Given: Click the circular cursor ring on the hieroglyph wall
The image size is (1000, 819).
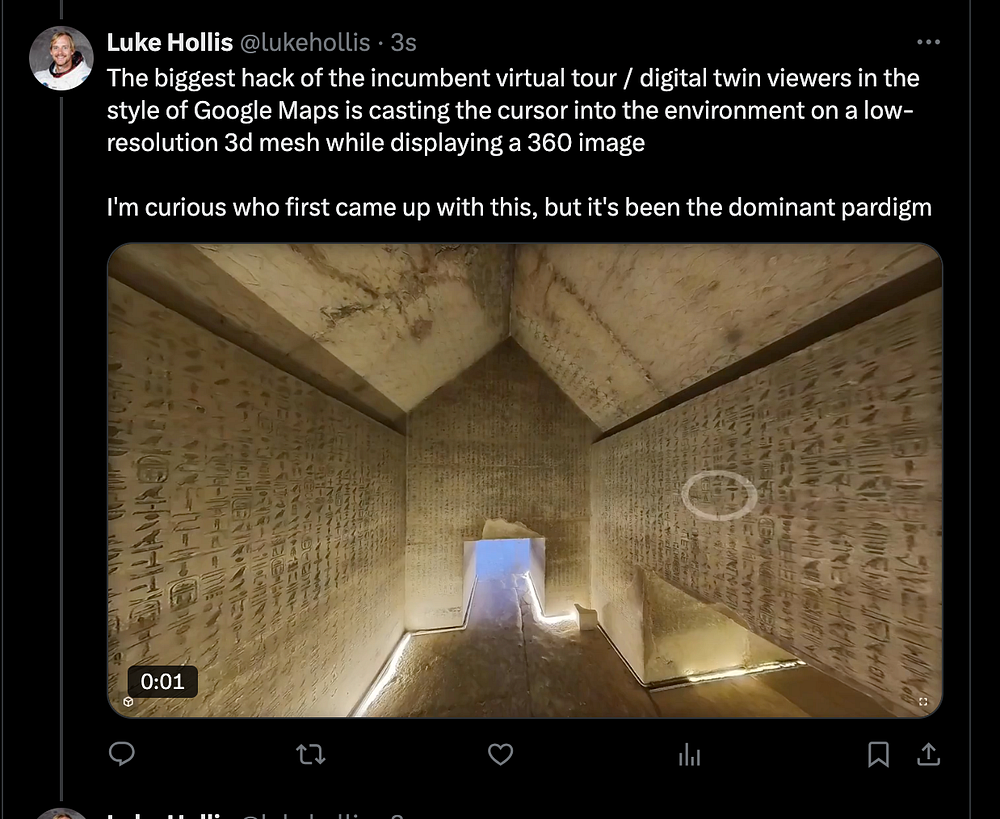Looking at the screenshot, I should 719,495.
